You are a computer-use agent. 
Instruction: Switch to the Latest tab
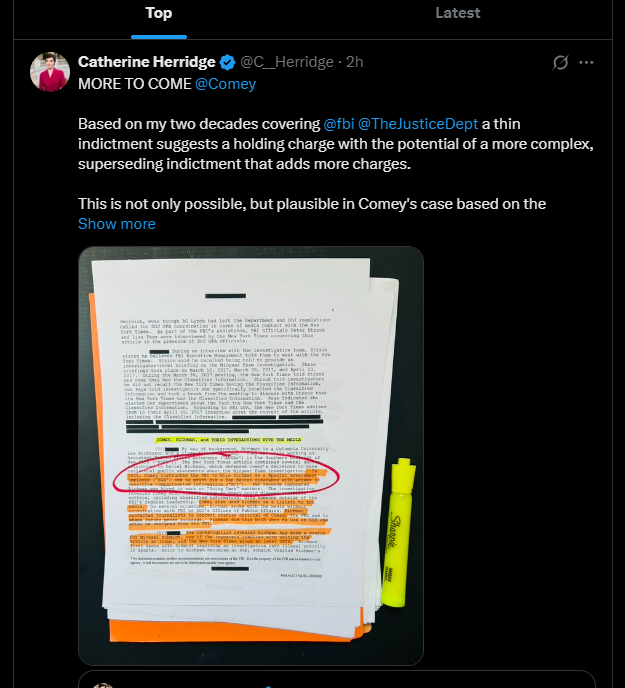(458, 13)
